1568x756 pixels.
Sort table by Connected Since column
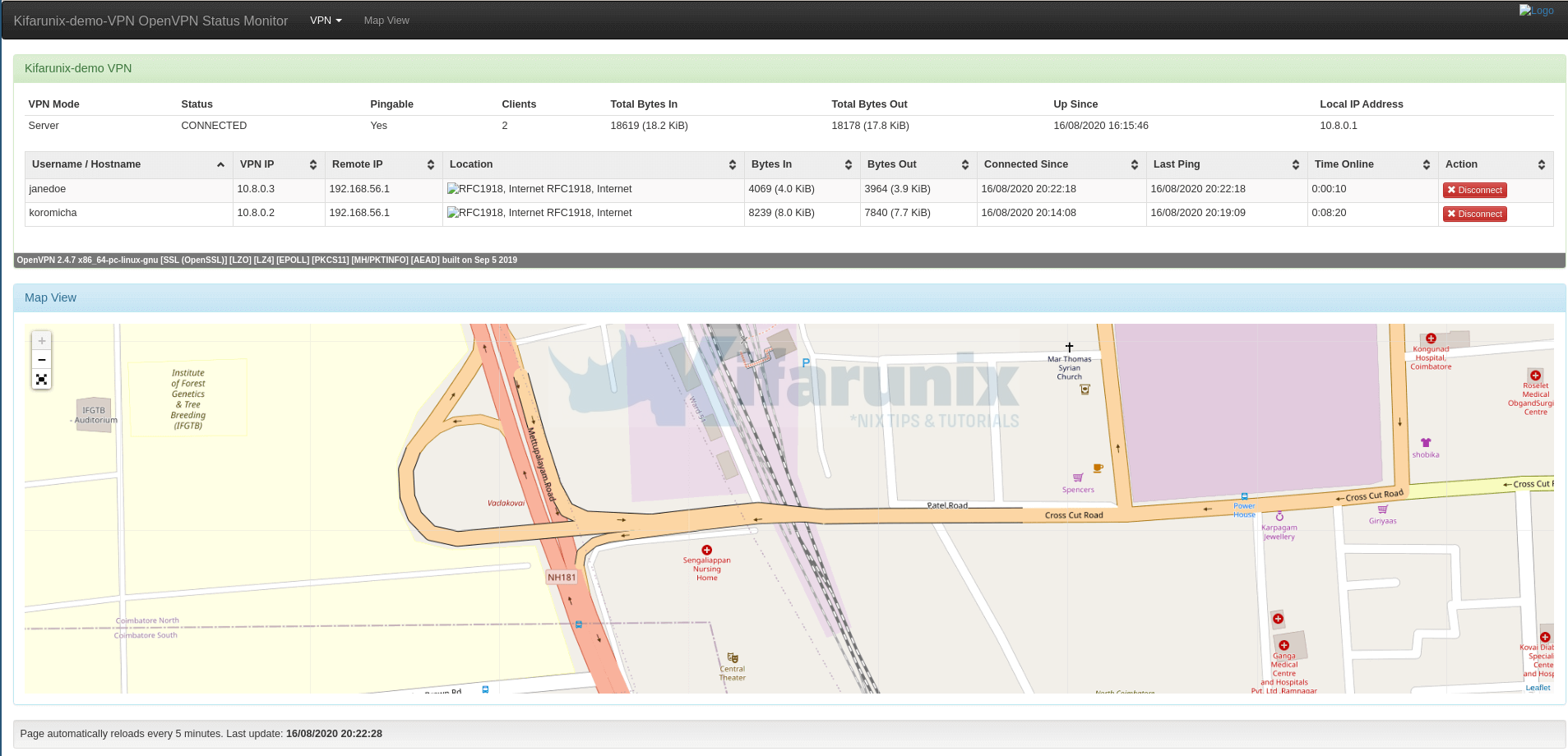tap(1062, 164)
